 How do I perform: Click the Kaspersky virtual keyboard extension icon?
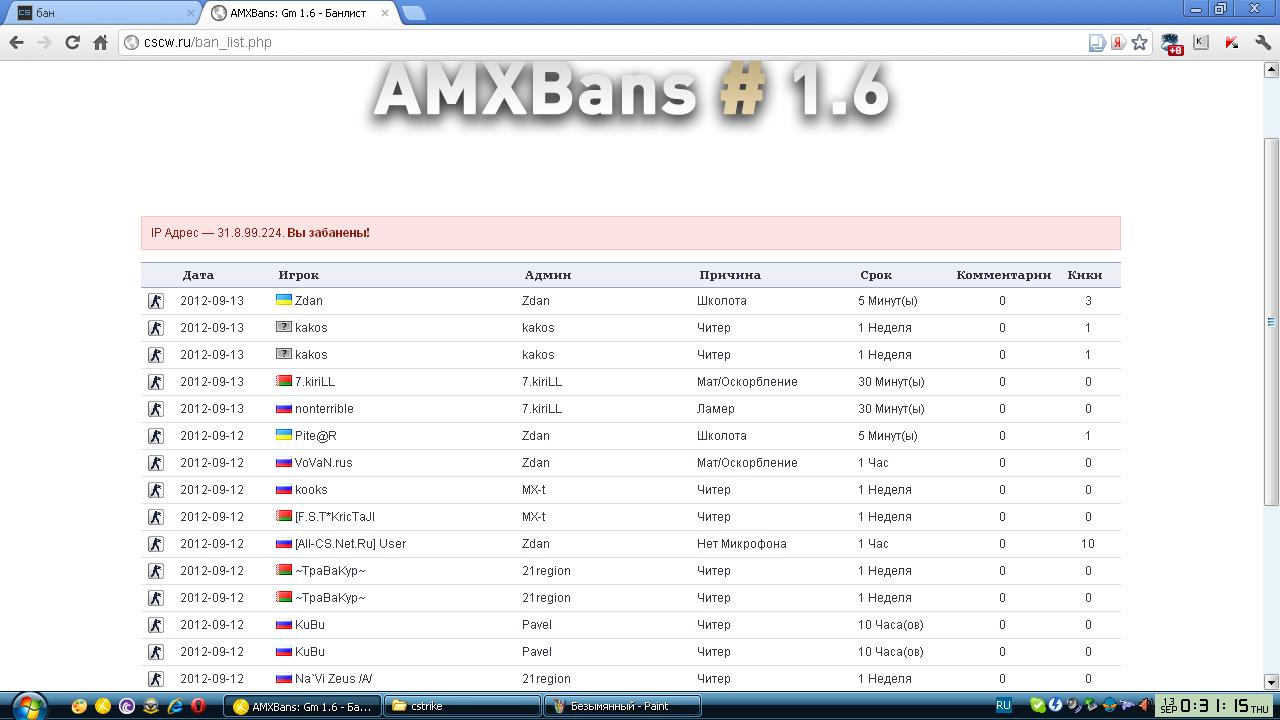click(1201, 42)
